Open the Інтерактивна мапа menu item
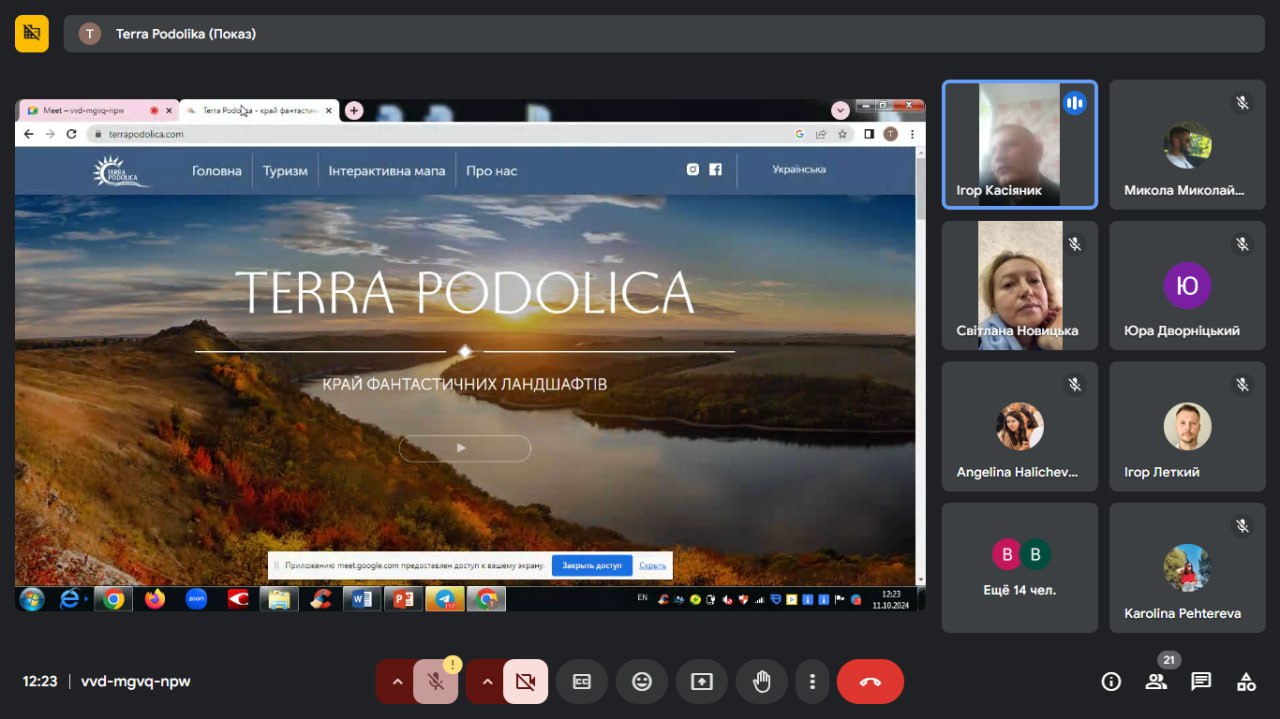The height and width of the screenshot is (719, 1280). (x=387, y=171)
